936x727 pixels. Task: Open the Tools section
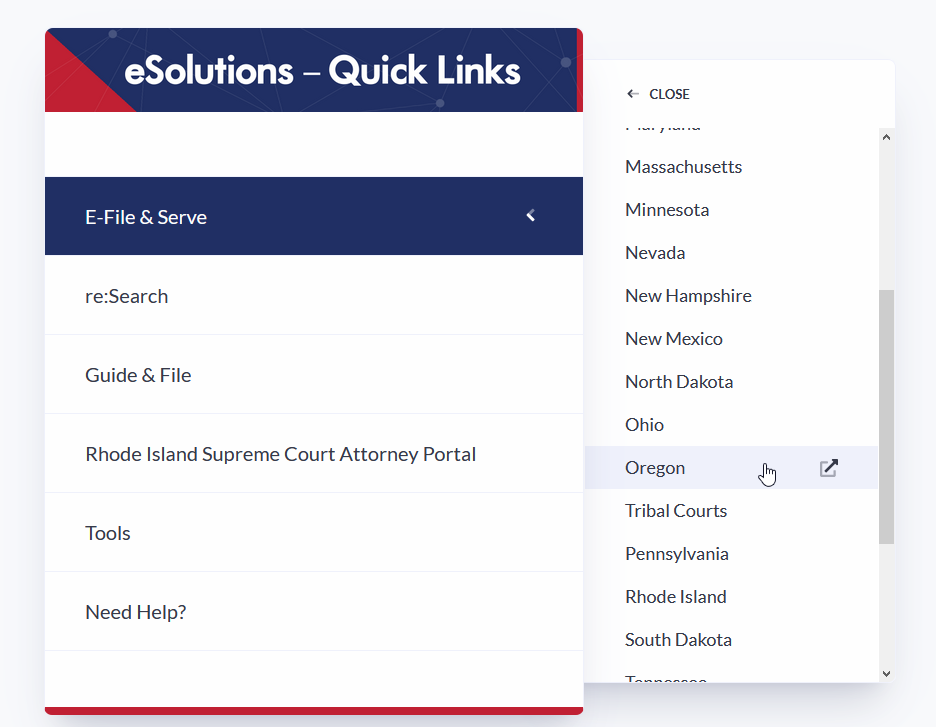click(x=108, y=532)
